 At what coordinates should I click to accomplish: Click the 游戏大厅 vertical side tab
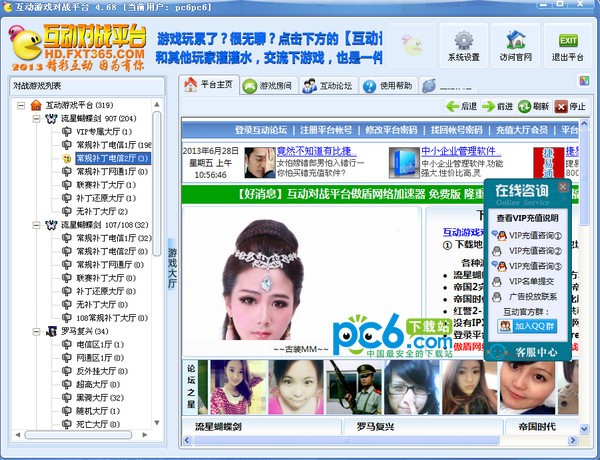tap(171, 266)
